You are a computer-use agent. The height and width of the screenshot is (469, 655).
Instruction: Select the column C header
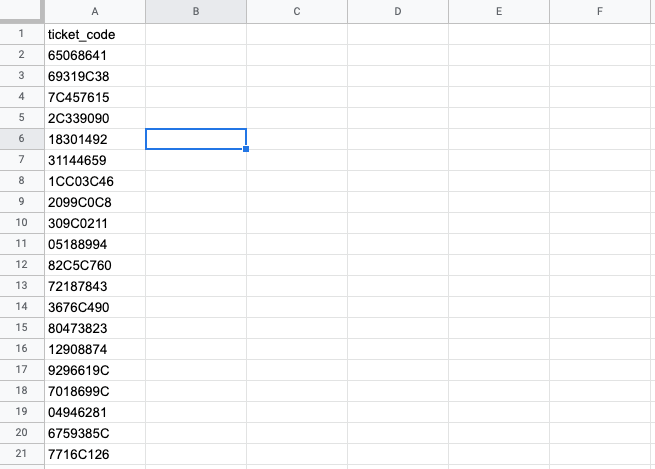pos(297,11)
